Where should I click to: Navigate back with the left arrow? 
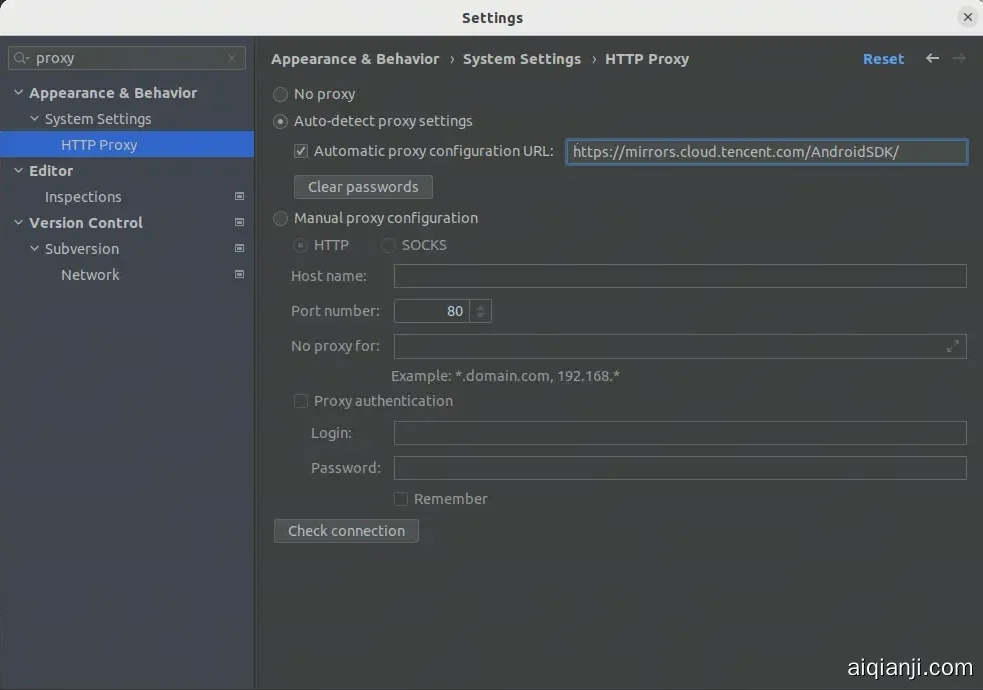click(x=932, y=59)
